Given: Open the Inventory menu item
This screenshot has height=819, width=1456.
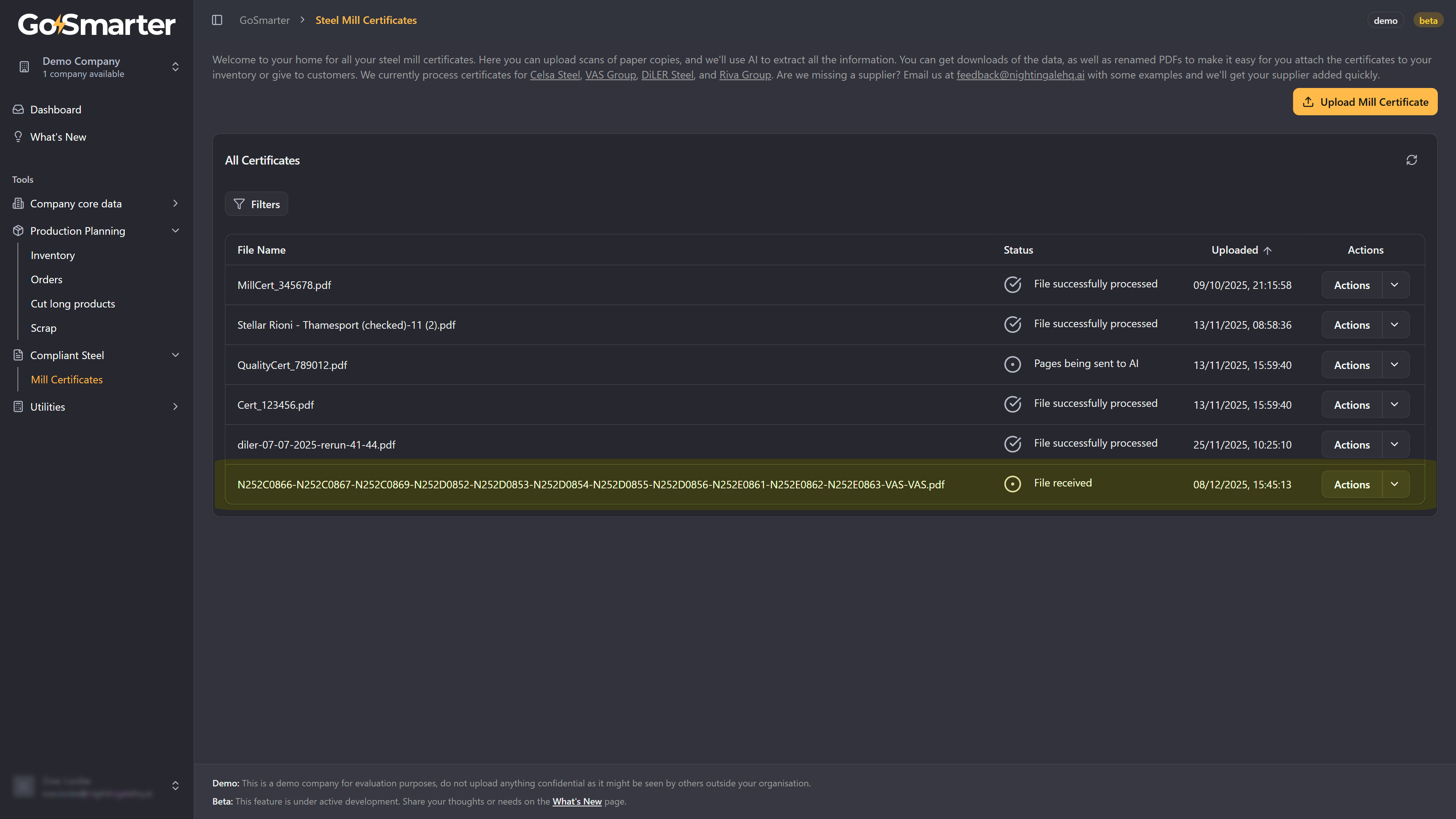Looking at the screenshot, I should 53,256.
